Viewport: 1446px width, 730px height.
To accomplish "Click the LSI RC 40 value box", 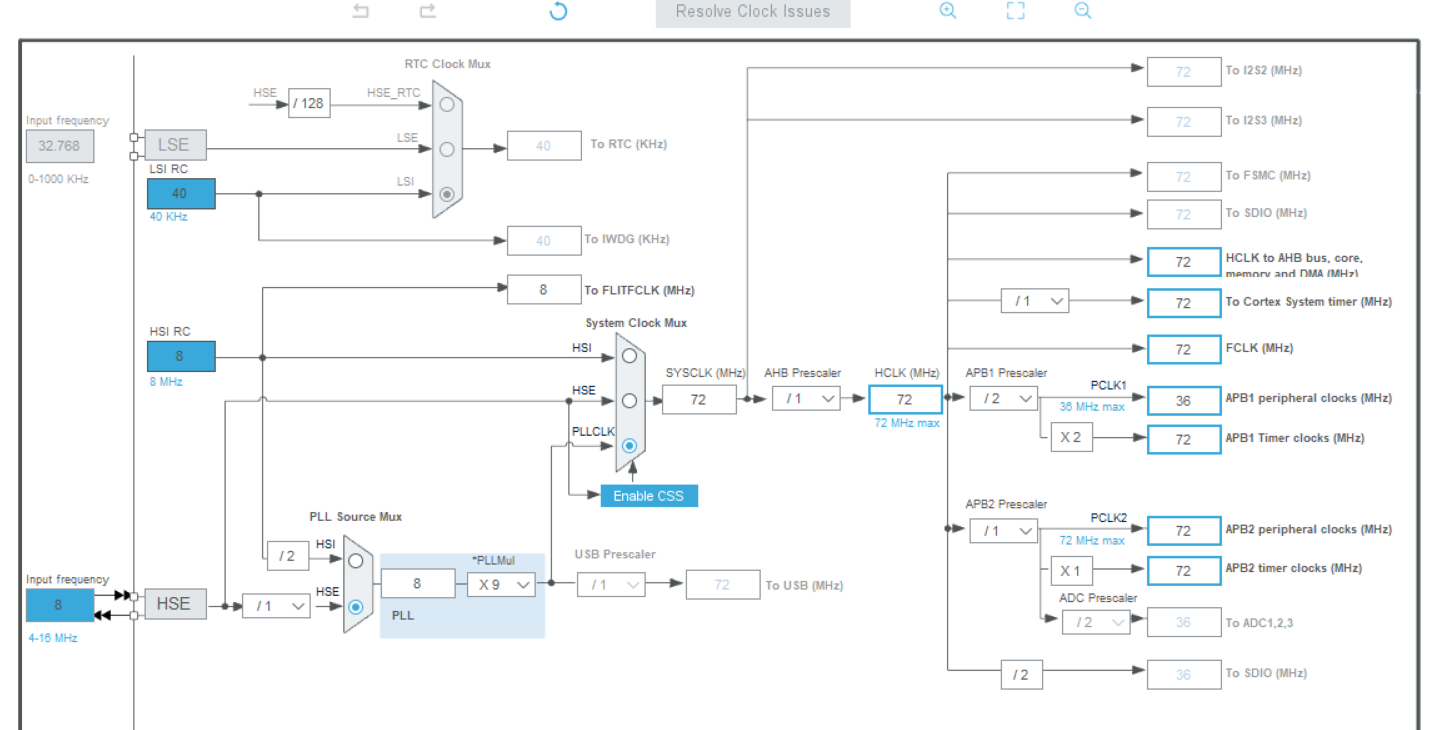I will (180, 194).
